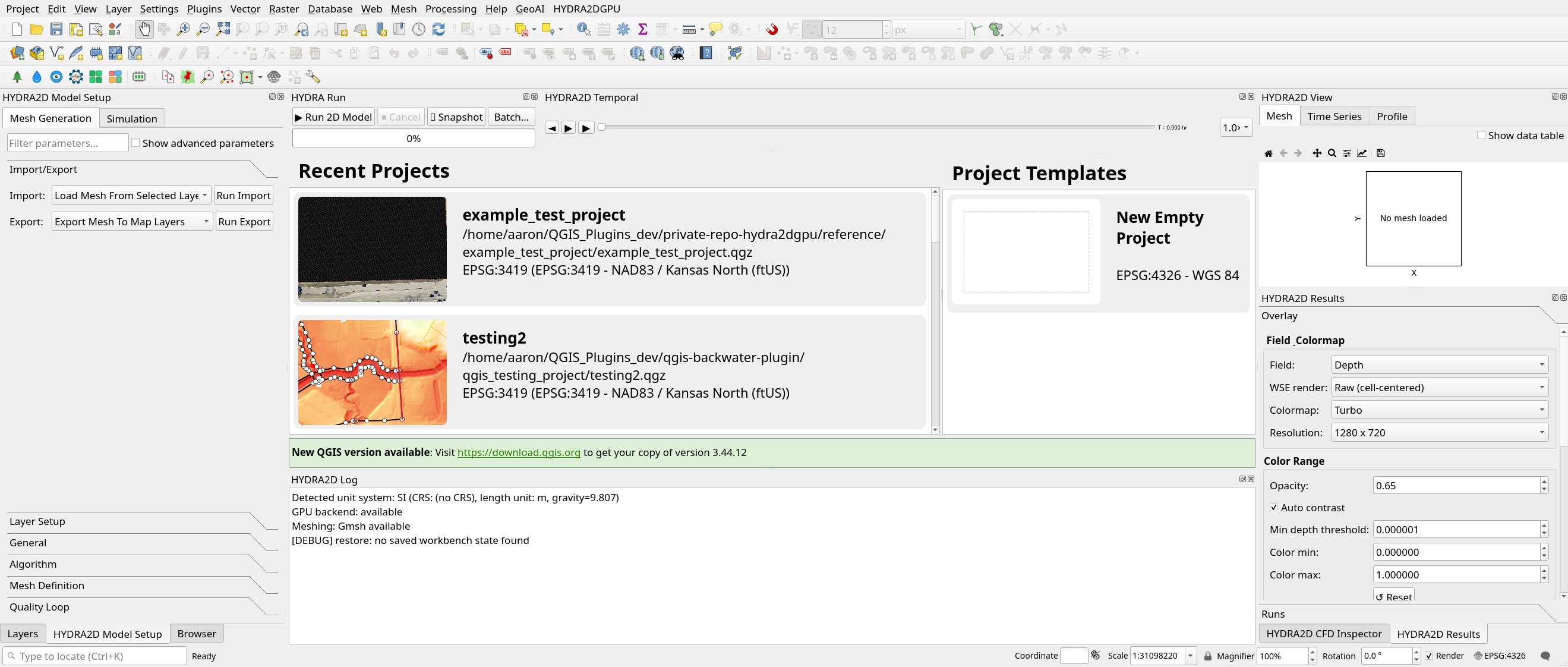The height and width of the screenshot is (667, 1568).
Task: Select the Identify Features tool
Action: click(583, 29)
